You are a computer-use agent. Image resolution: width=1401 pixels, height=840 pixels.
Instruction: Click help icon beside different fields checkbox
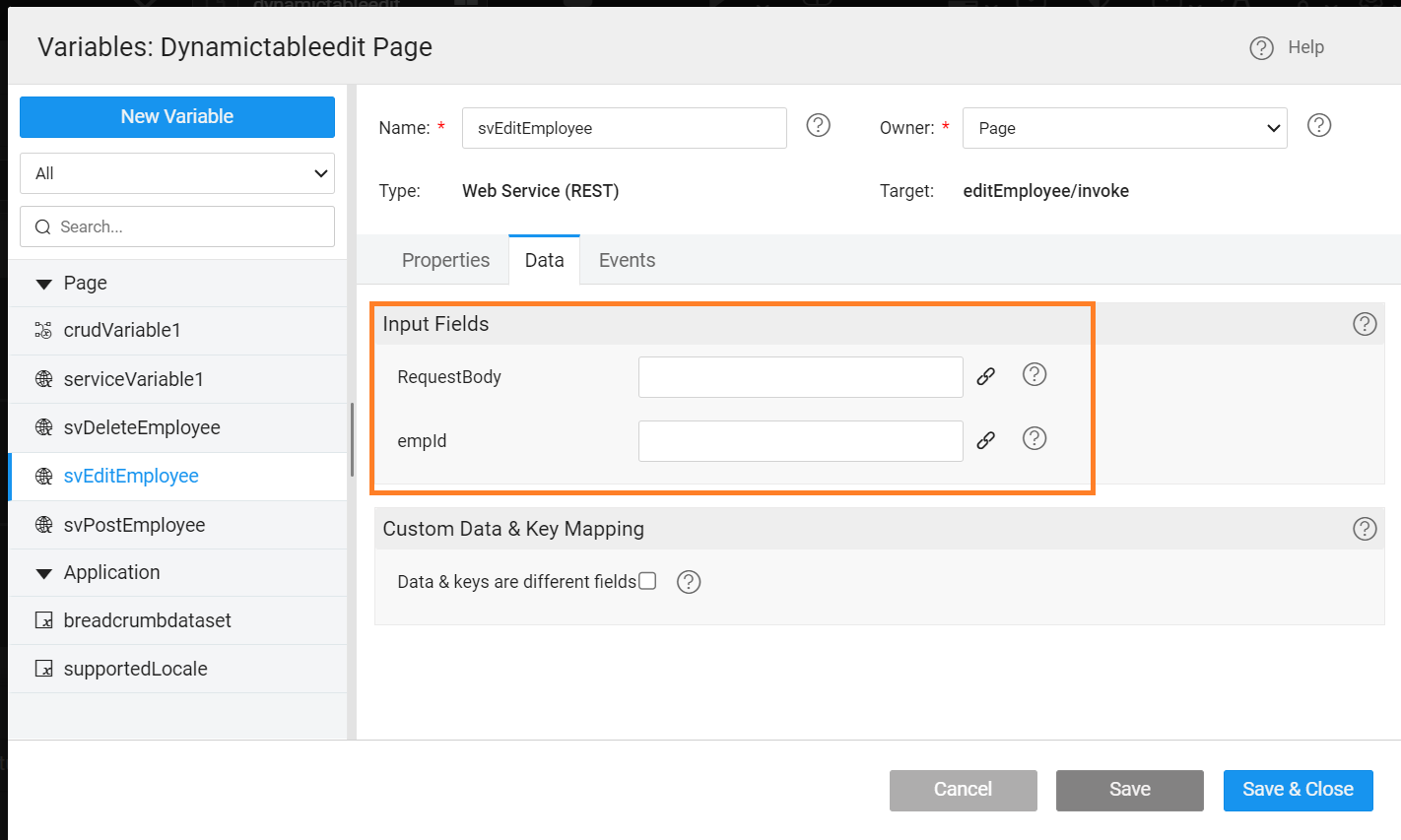[x=689, y=582]
